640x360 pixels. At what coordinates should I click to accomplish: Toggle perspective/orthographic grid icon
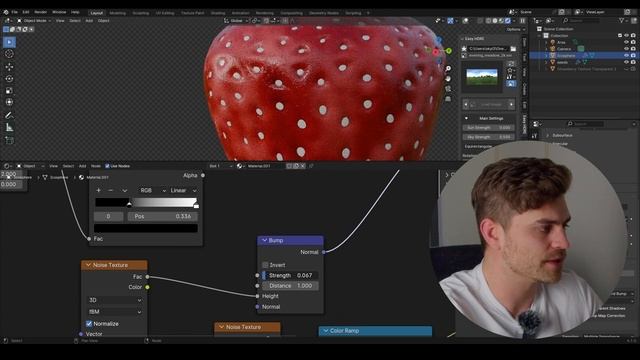448,98
